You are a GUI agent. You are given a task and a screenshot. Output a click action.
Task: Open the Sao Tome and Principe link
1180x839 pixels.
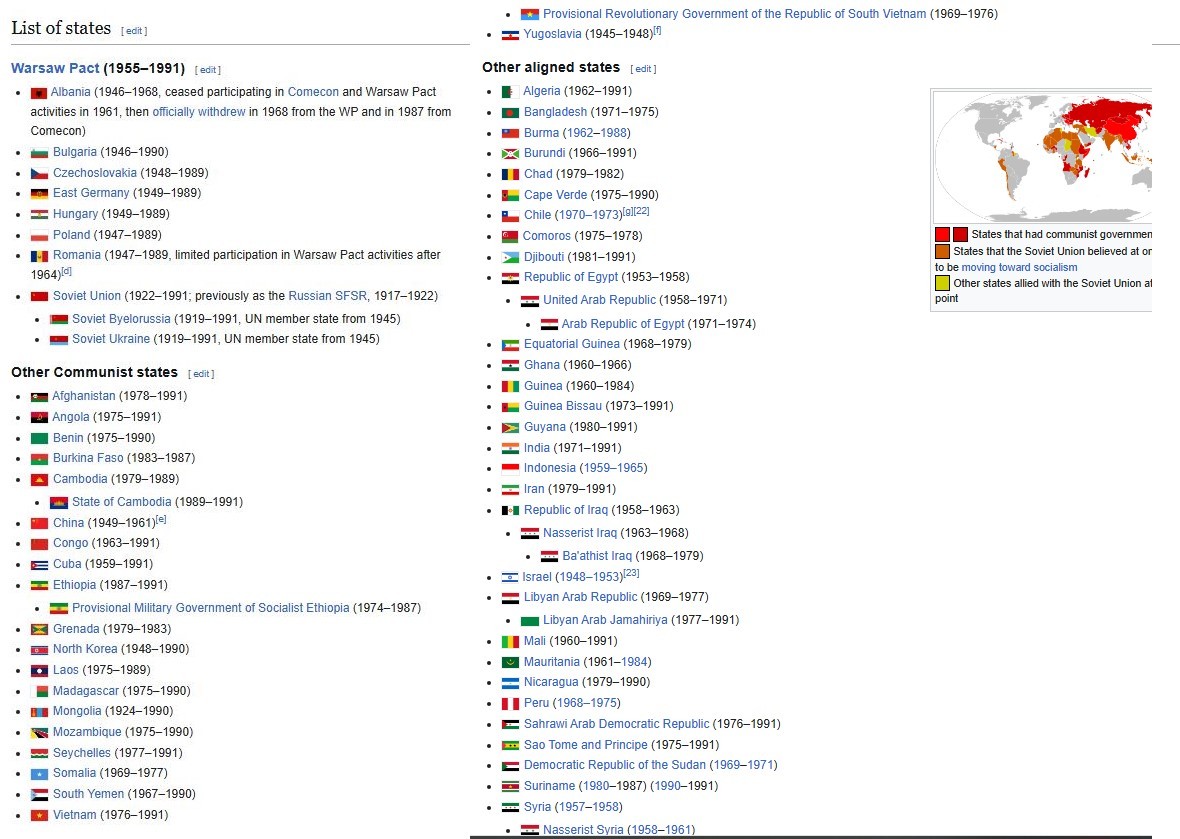click(x=585, y=745)
